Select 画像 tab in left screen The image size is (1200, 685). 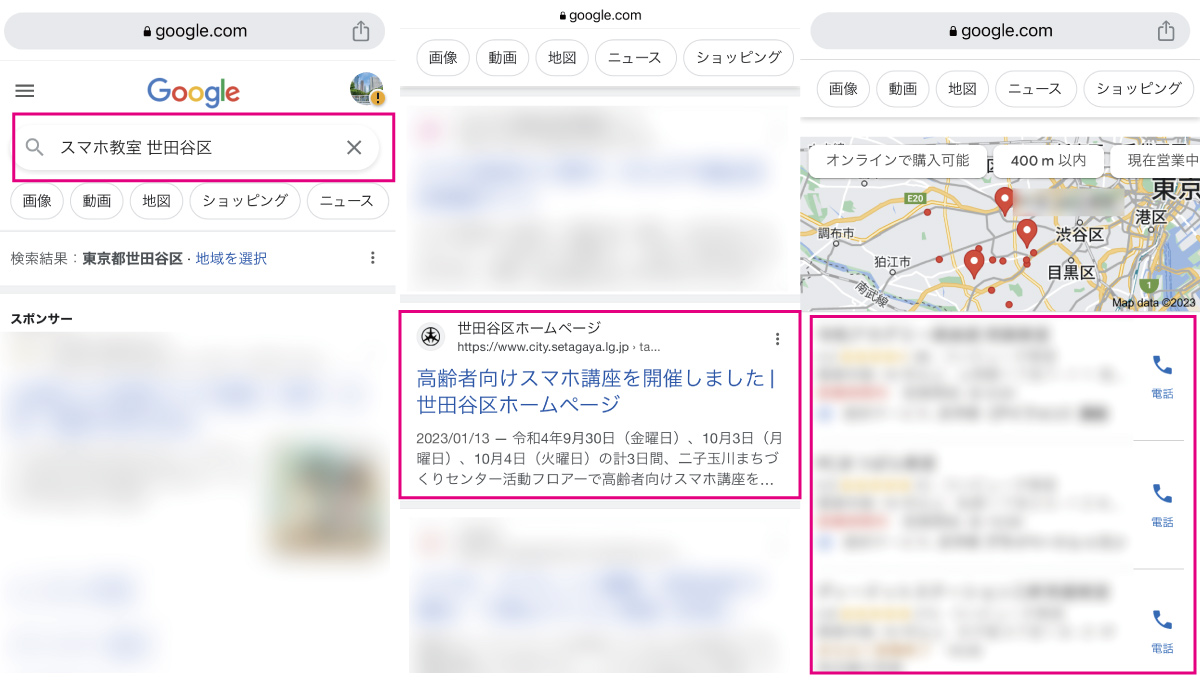pyautogui.click(x=37, y=201)
